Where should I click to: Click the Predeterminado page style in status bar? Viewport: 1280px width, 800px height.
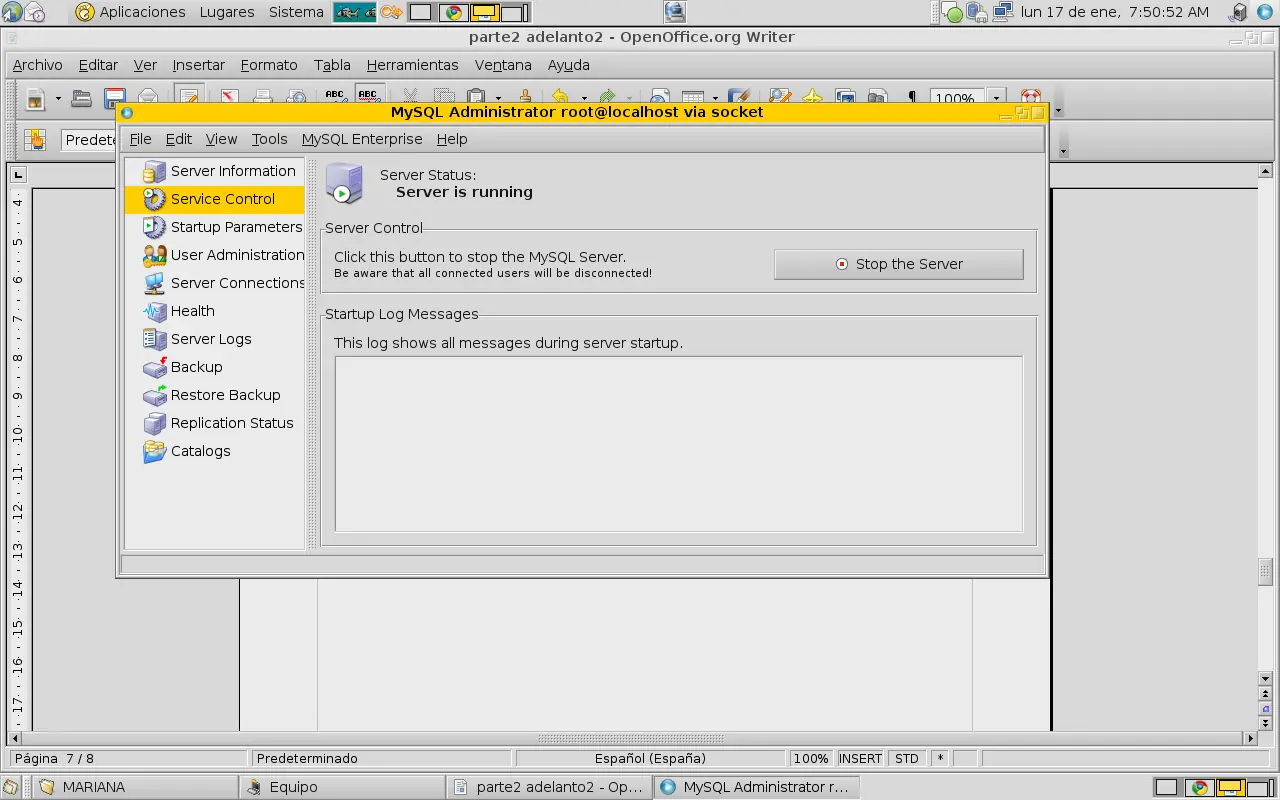(380, 759)
